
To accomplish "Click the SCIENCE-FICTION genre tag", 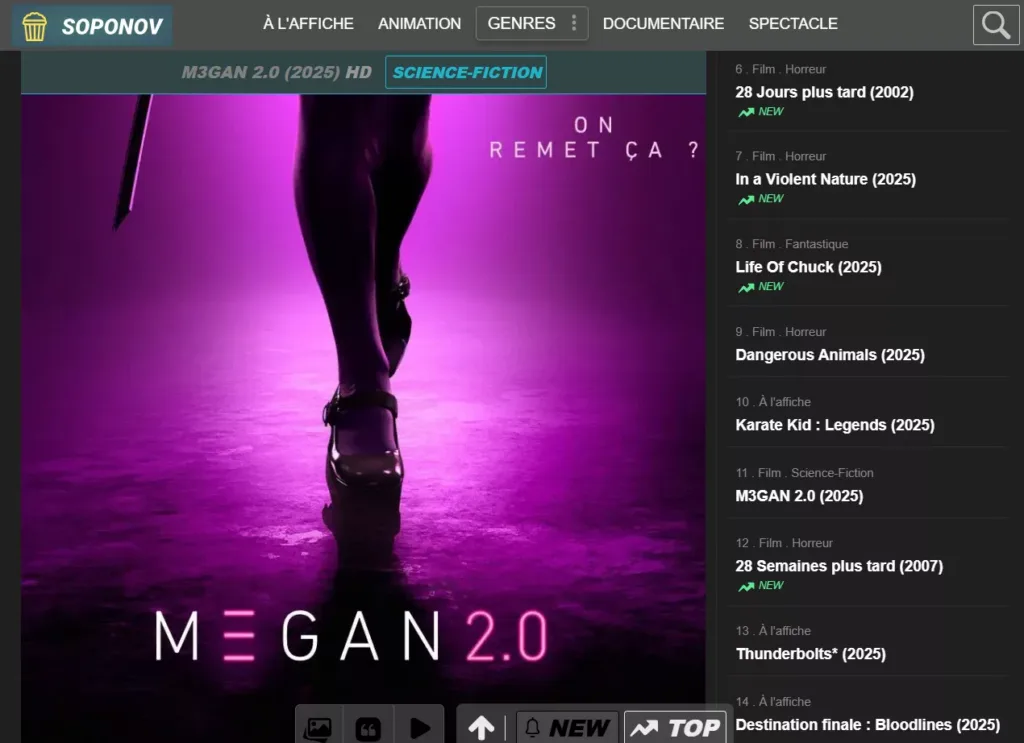I will (x=466, y=72).
